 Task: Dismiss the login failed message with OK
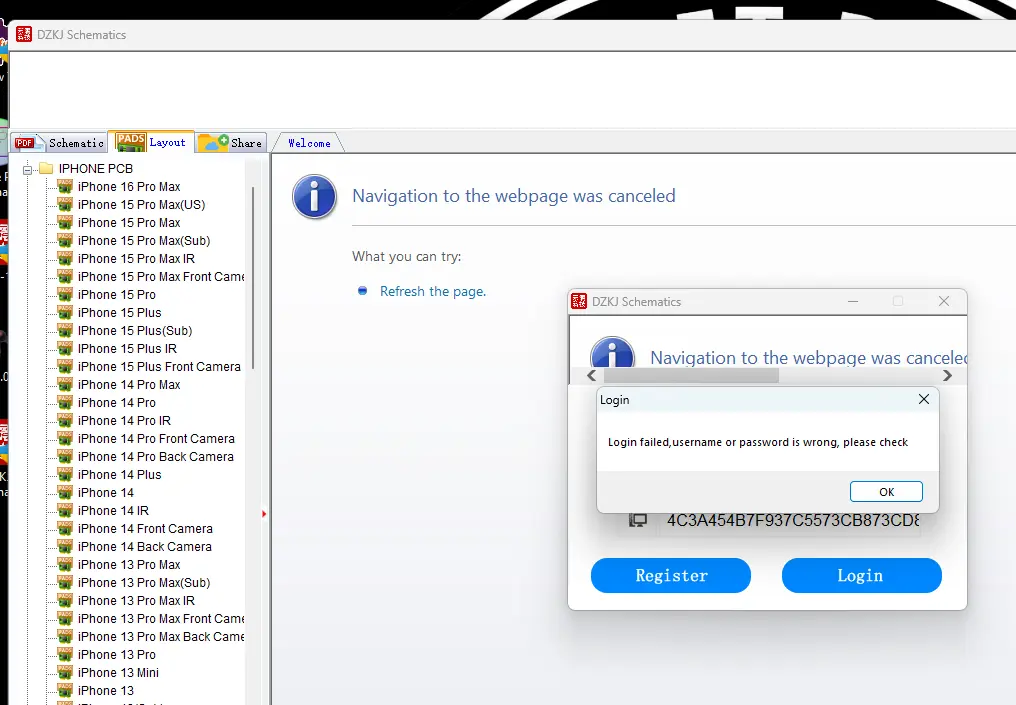tap(886, 492)
